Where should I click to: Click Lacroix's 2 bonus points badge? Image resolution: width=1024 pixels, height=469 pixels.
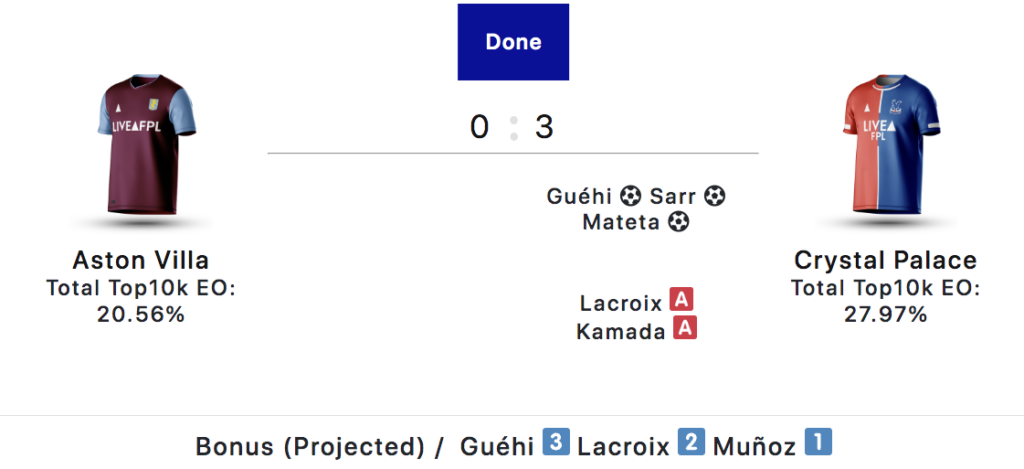pos(692,443)
